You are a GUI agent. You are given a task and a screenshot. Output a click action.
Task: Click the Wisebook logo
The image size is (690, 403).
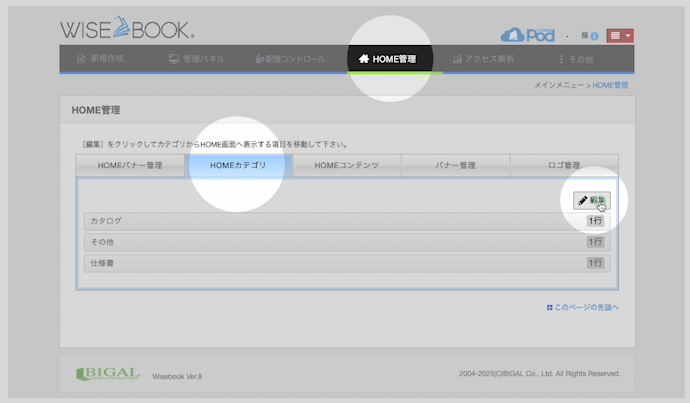(127, 28)
